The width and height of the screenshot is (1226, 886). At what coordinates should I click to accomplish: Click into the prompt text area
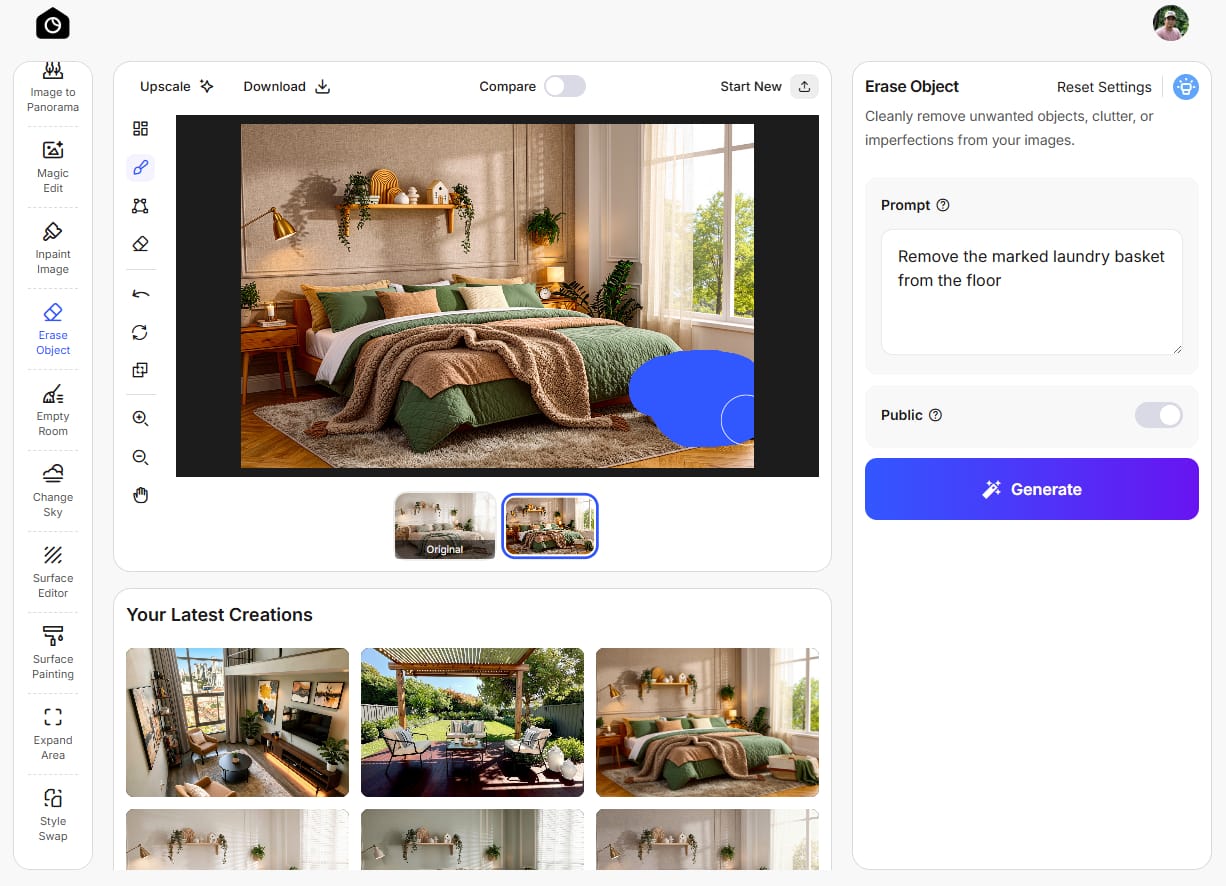click(x=1032, y=292)
